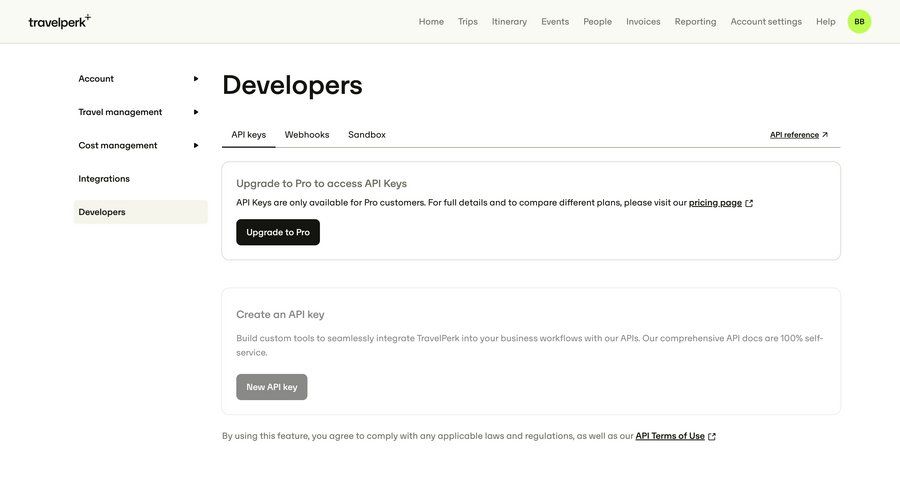Select Developers in the sidebar
The image size is (900, 484).
pos(102,212)
